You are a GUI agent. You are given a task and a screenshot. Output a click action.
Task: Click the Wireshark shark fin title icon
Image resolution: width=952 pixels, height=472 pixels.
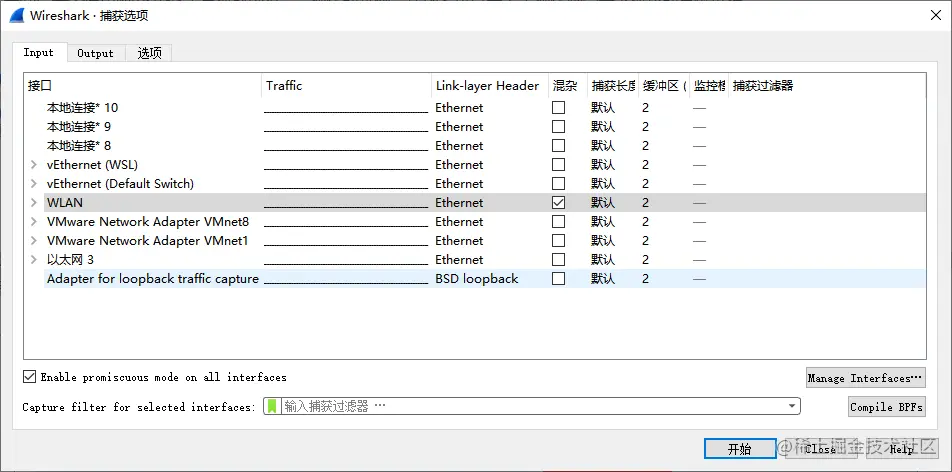click(x=16, y=15)
